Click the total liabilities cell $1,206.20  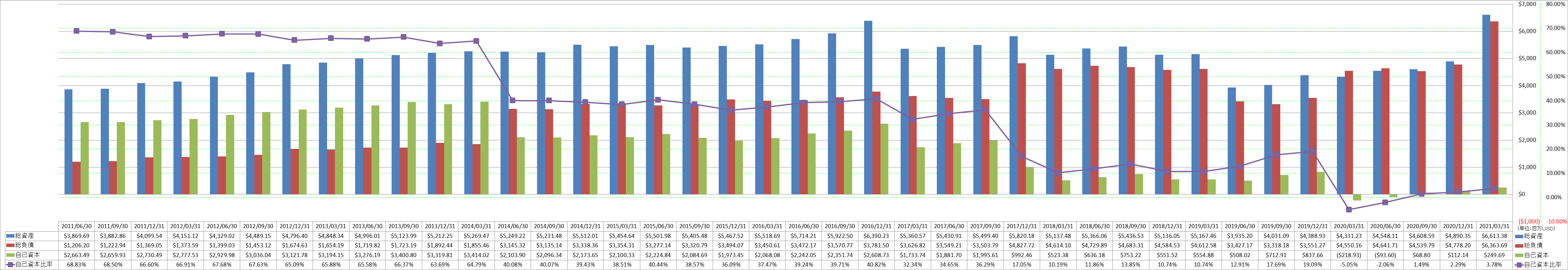point(76,246)
